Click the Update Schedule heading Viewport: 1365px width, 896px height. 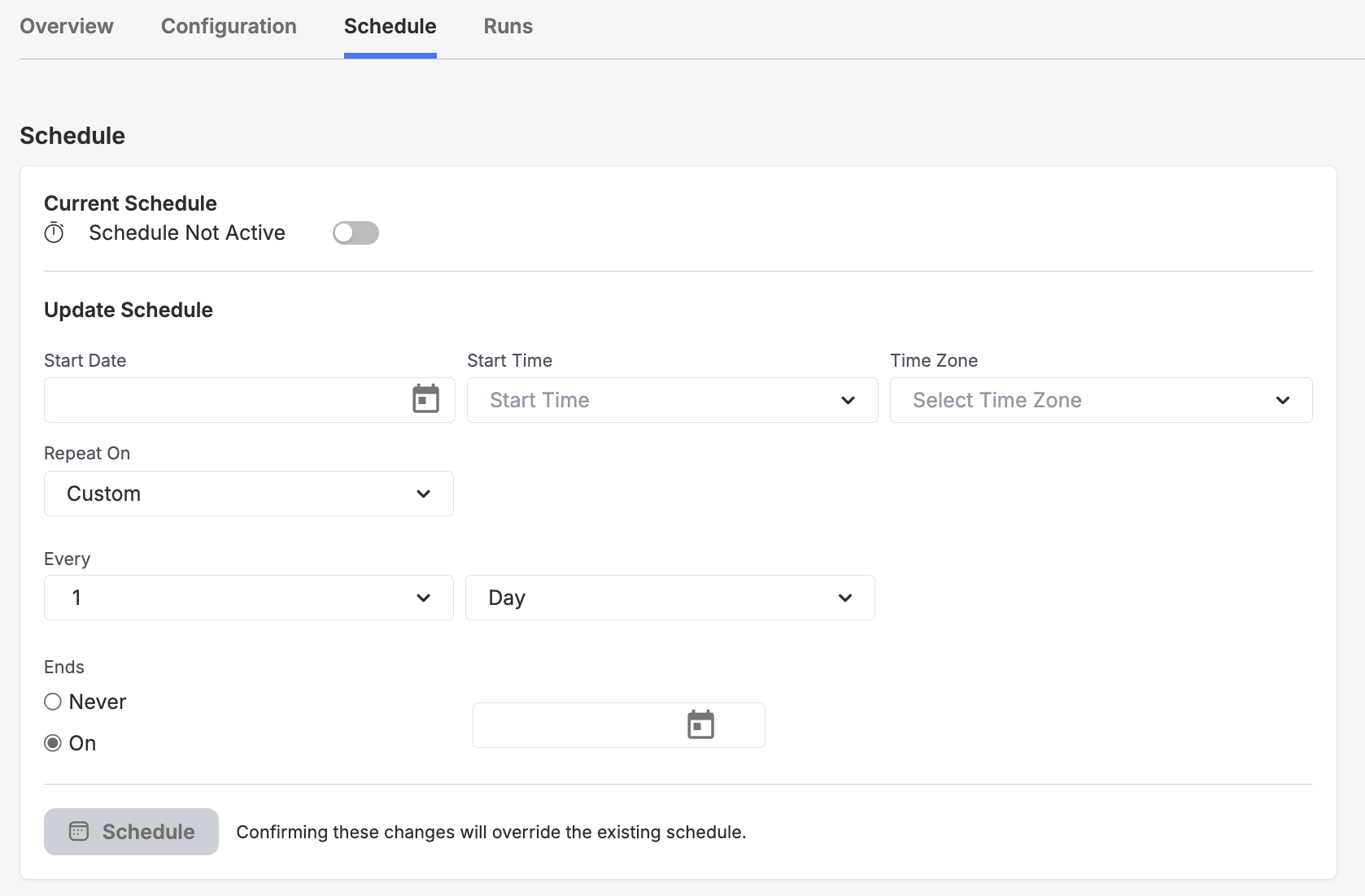[129, 310]
